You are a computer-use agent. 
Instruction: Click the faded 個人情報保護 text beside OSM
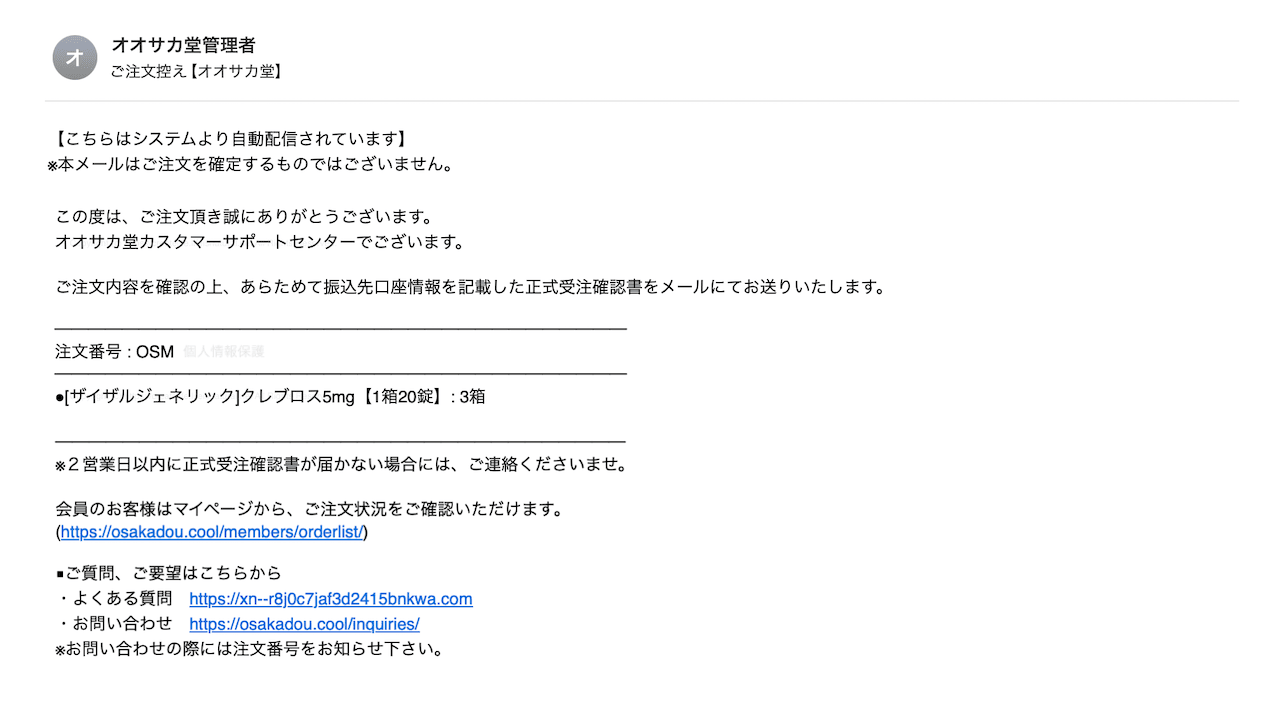click(x=223, y=352)
